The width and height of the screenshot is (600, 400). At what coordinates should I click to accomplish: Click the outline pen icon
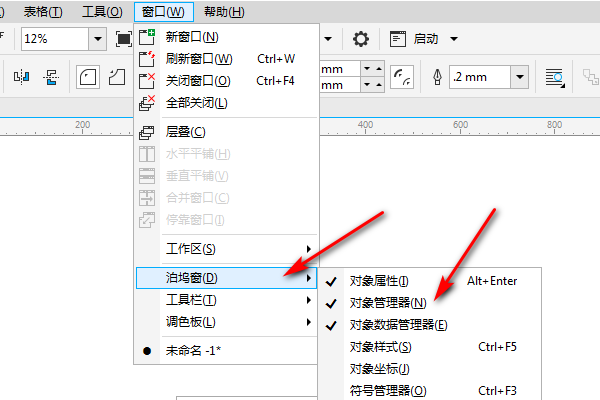[437, 77]
